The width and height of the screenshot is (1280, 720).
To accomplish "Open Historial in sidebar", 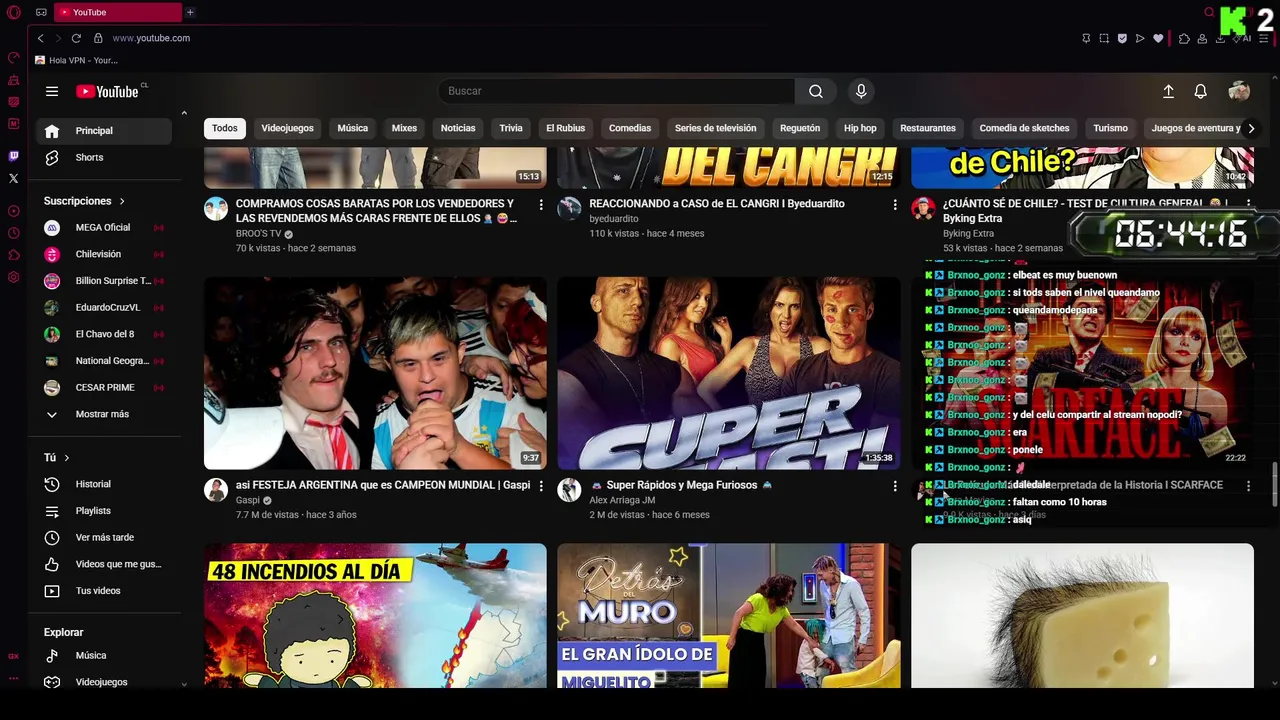I will (104, 484).
